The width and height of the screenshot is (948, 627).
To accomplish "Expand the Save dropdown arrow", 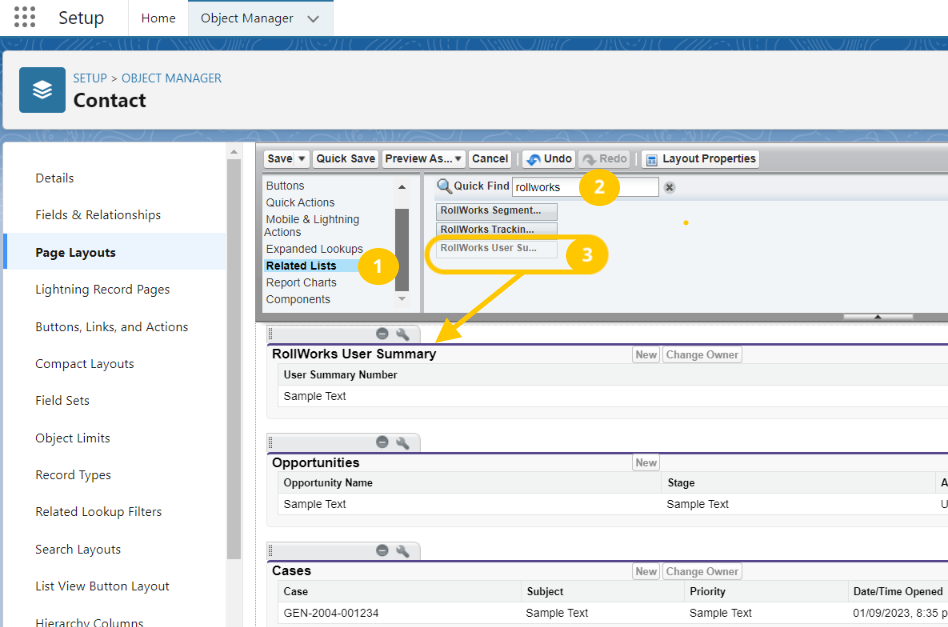I will (x=302, y=159).
